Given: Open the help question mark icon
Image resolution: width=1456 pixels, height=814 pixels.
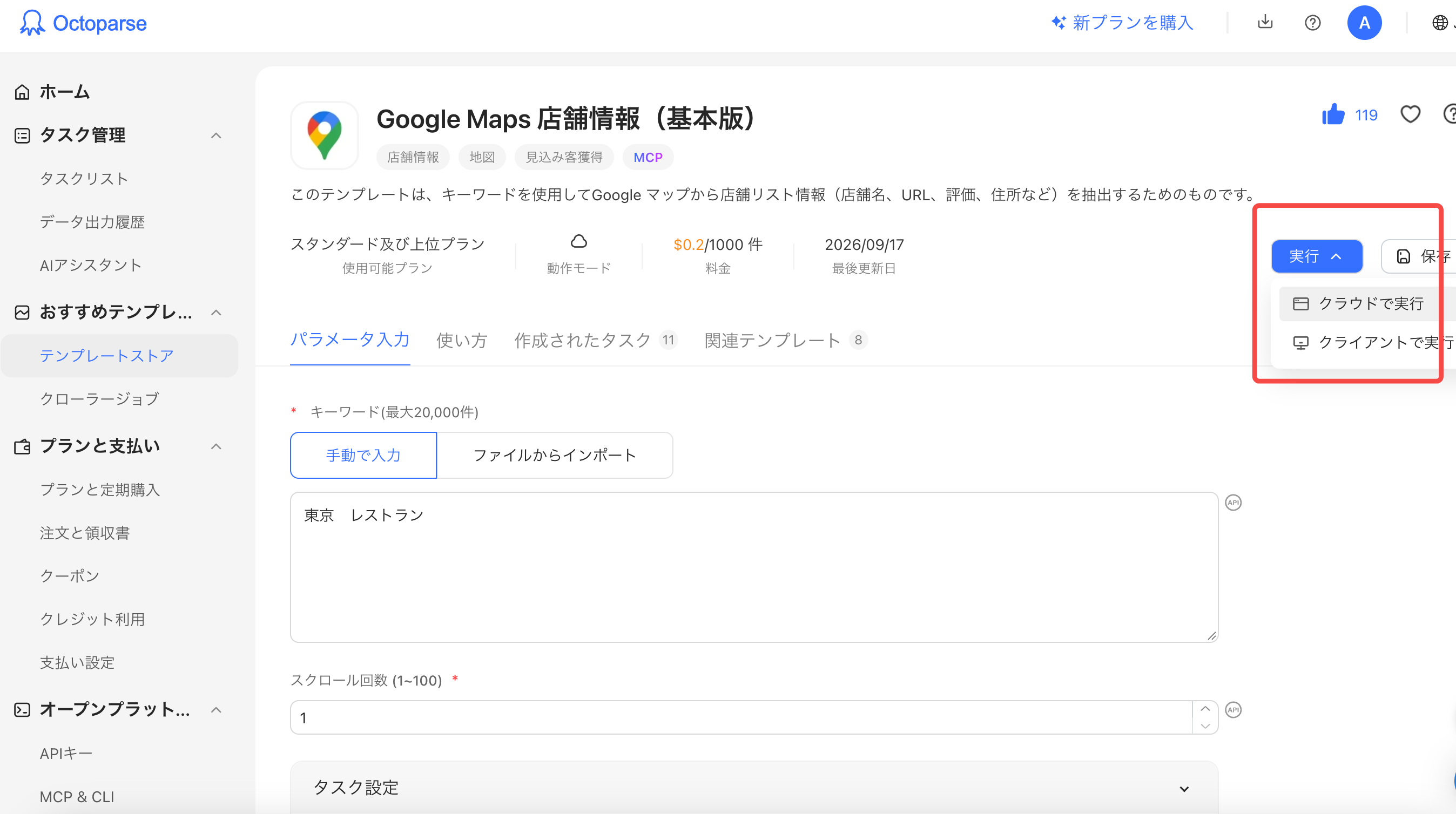Looking at the screenshot, I should (1312, 23).
